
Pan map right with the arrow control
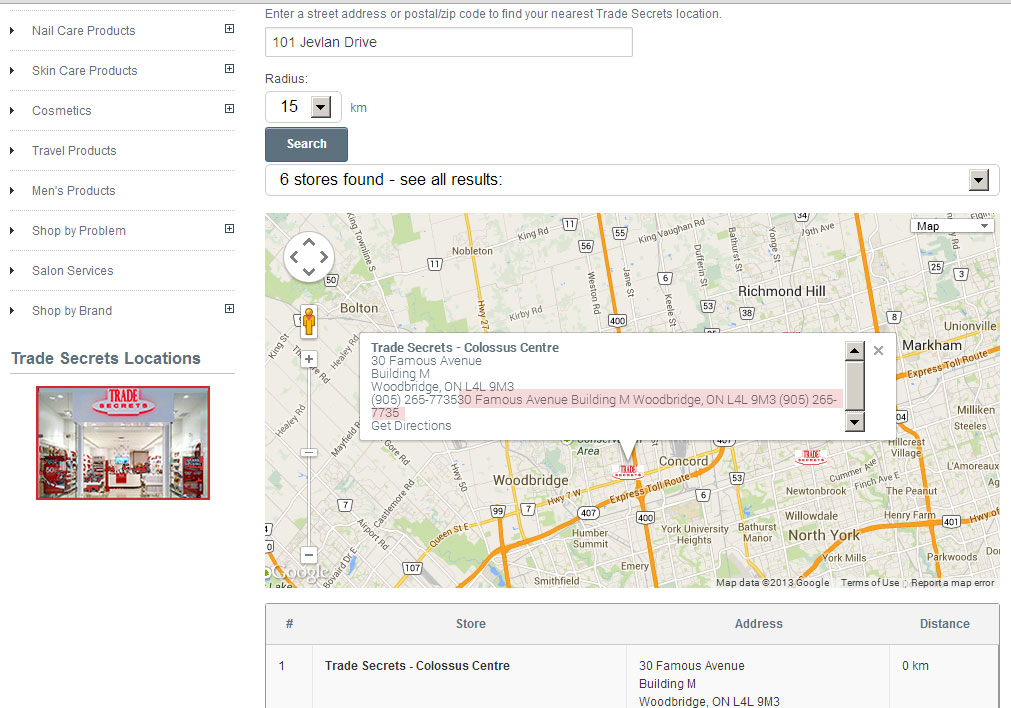click(324, 257)
